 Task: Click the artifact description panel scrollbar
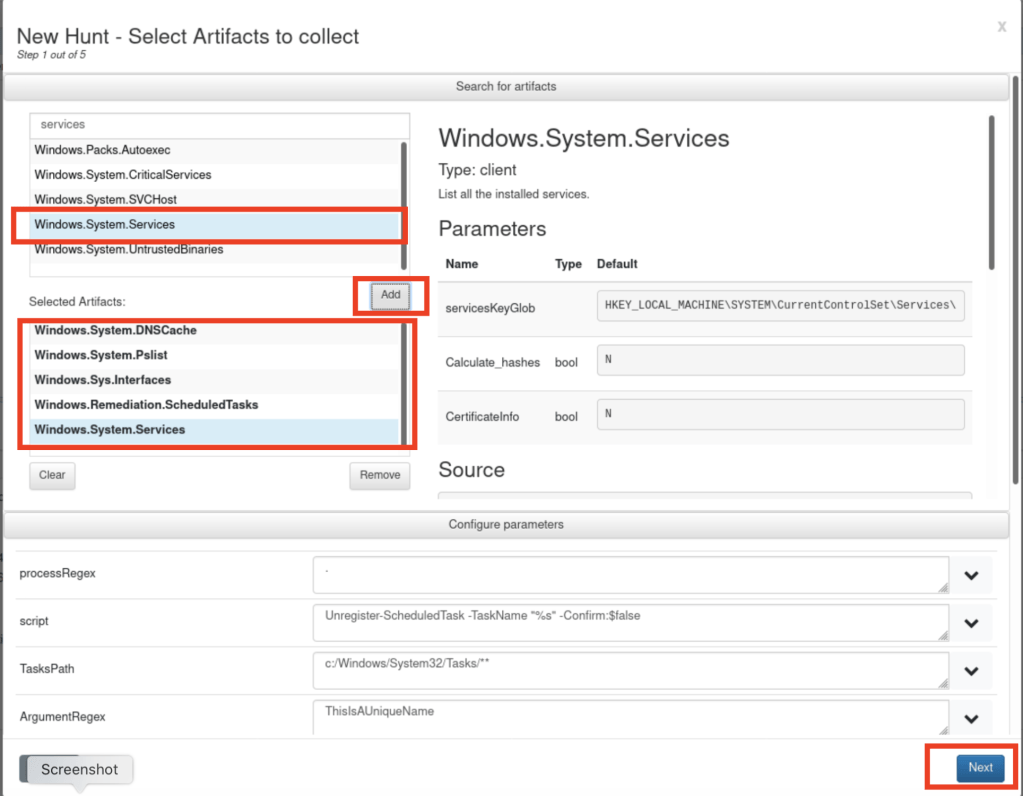[x=991, y=190]
